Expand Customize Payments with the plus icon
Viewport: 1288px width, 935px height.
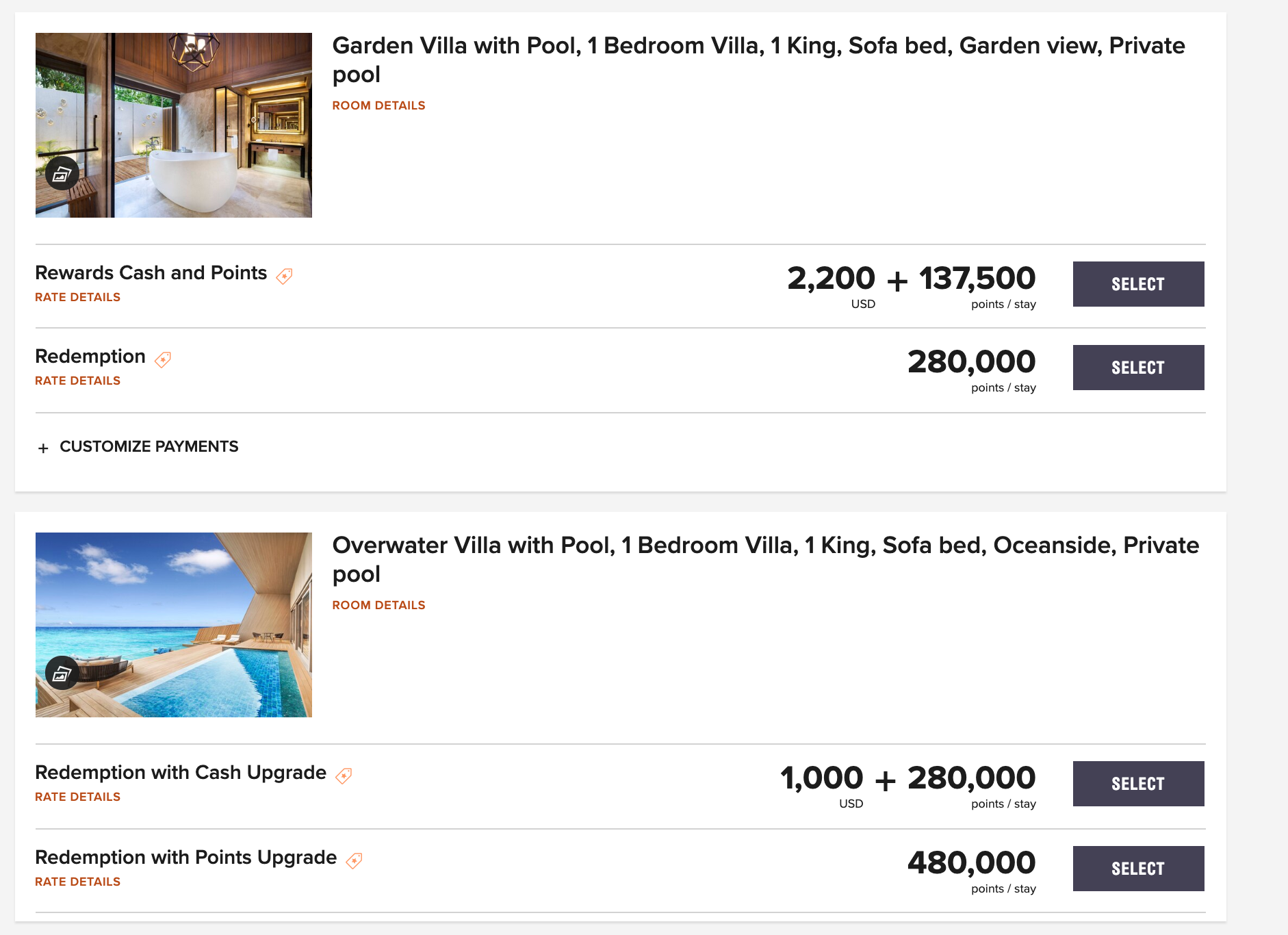point(44,448)
